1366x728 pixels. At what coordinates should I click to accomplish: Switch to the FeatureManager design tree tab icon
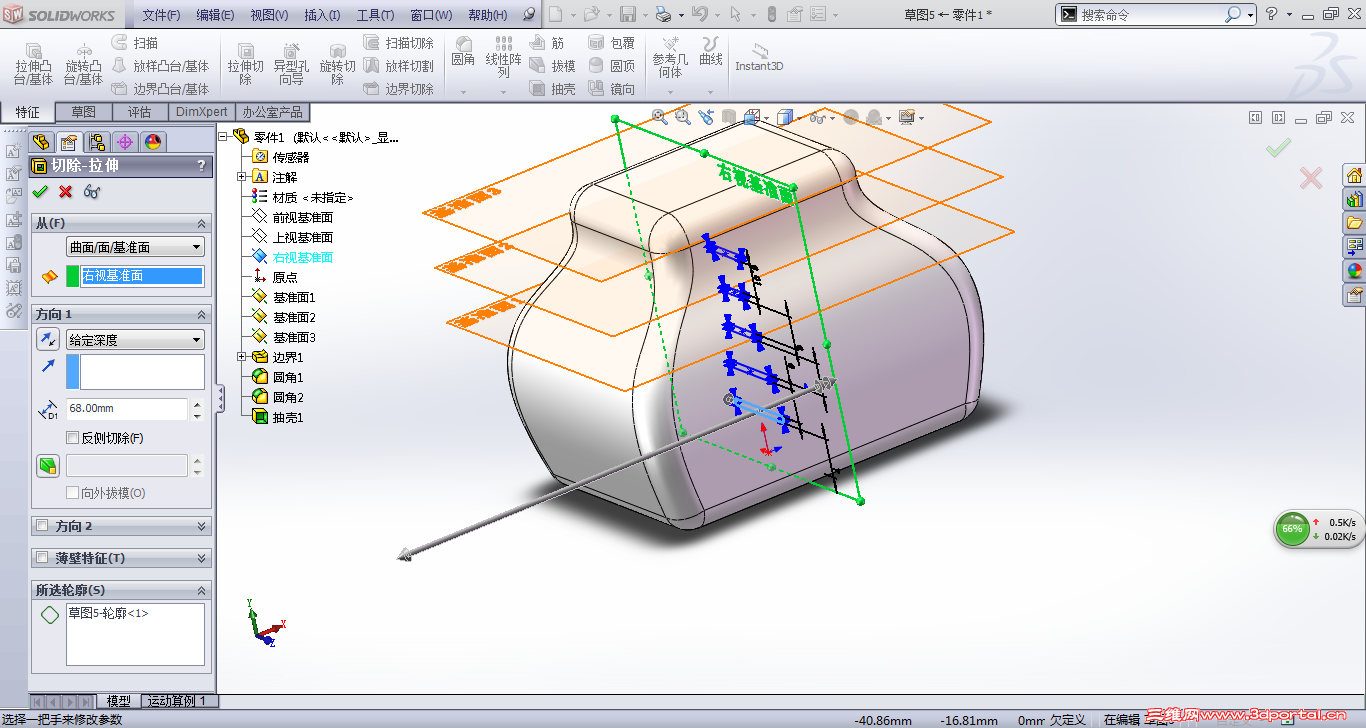pyautogui.click(x=41, y=142)
